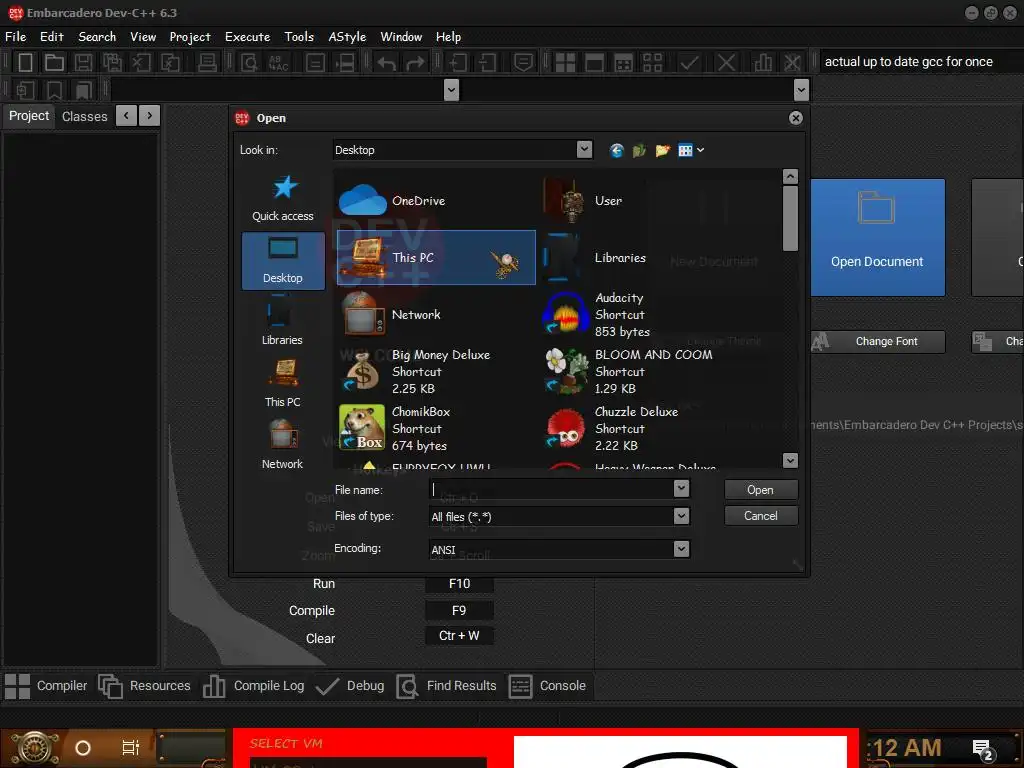Click the Cortana circle on taskbar
The height and width of the screenshot is (768, 1024).
click(x=83, y=748)
